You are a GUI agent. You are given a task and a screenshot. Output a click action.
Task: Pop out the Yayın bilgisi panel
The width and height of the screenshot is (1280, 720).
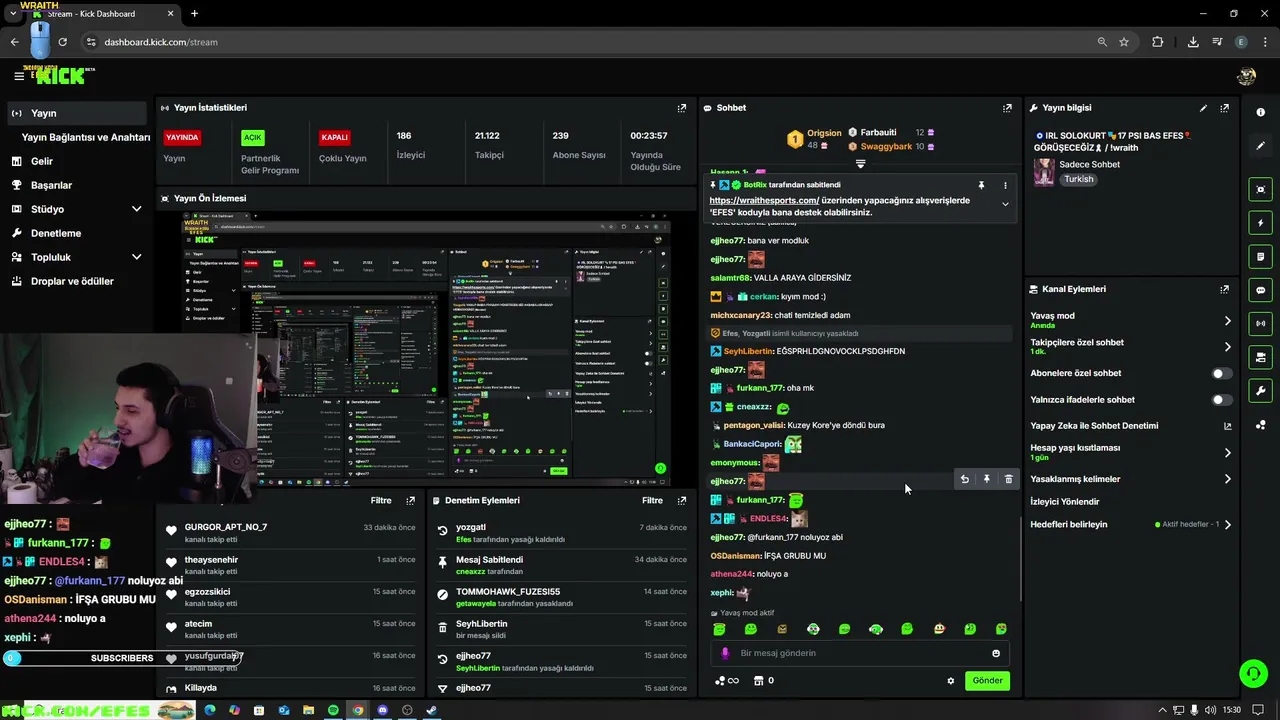[1224, 108]
